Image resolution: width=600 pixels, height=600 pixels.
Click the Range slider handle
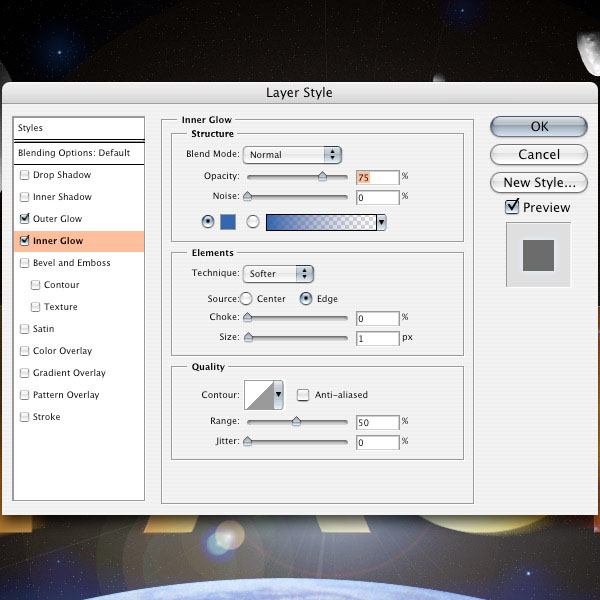[296, 421]
